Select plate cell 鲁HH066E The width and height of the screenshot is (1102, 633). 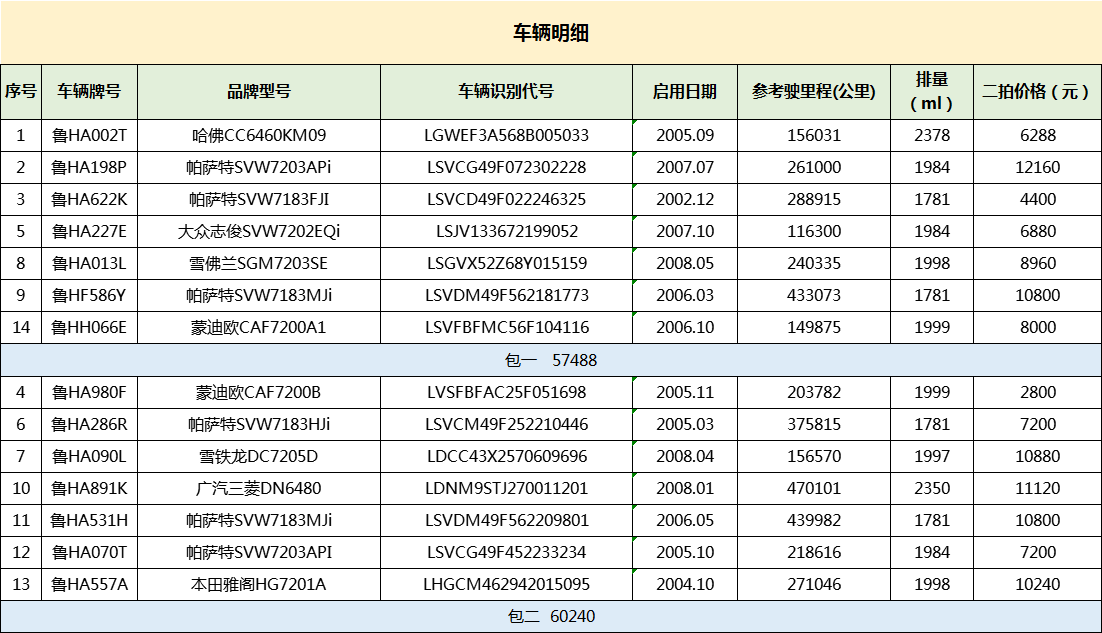89,327
